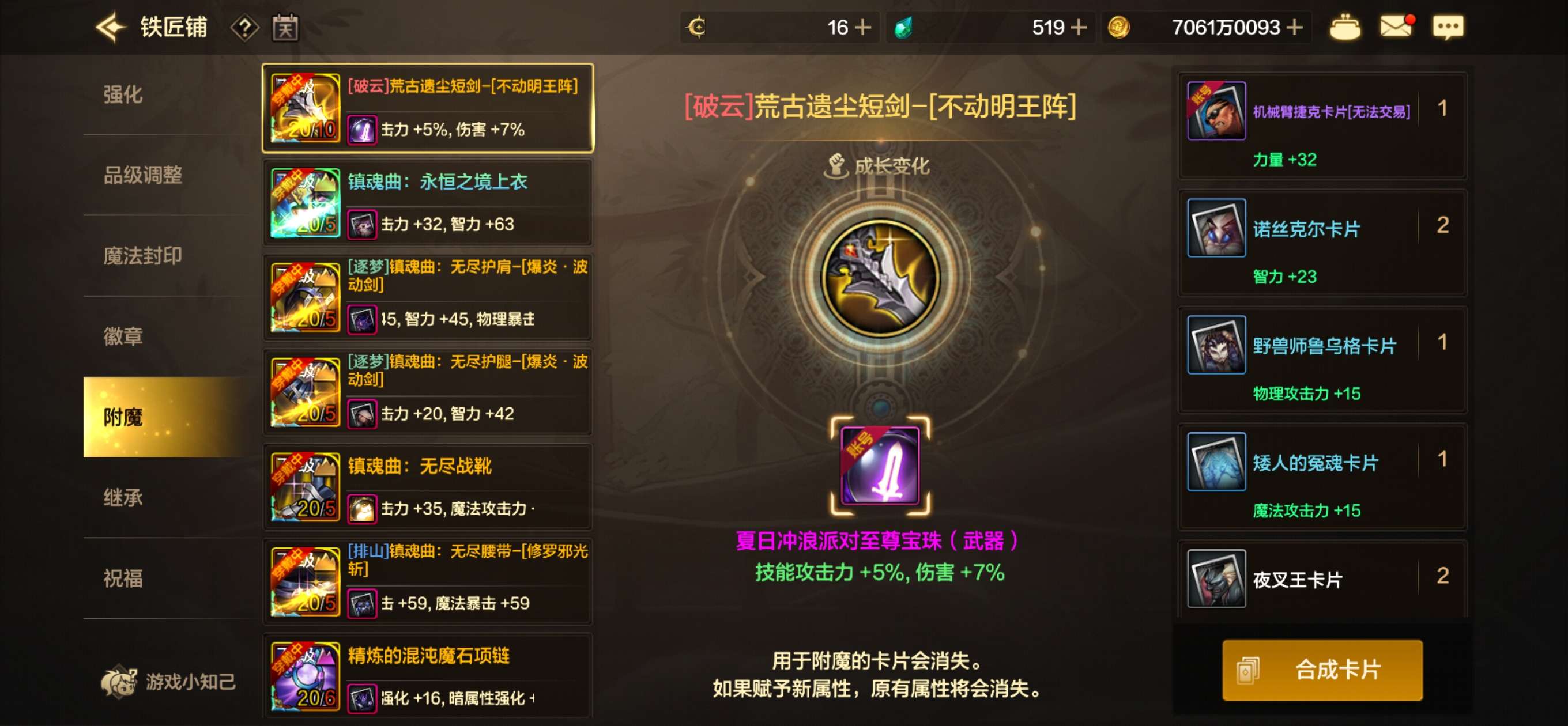Select 镇魂曲：永恒之境上衣 equipment item
The image size is (1568, 726).
427,203
